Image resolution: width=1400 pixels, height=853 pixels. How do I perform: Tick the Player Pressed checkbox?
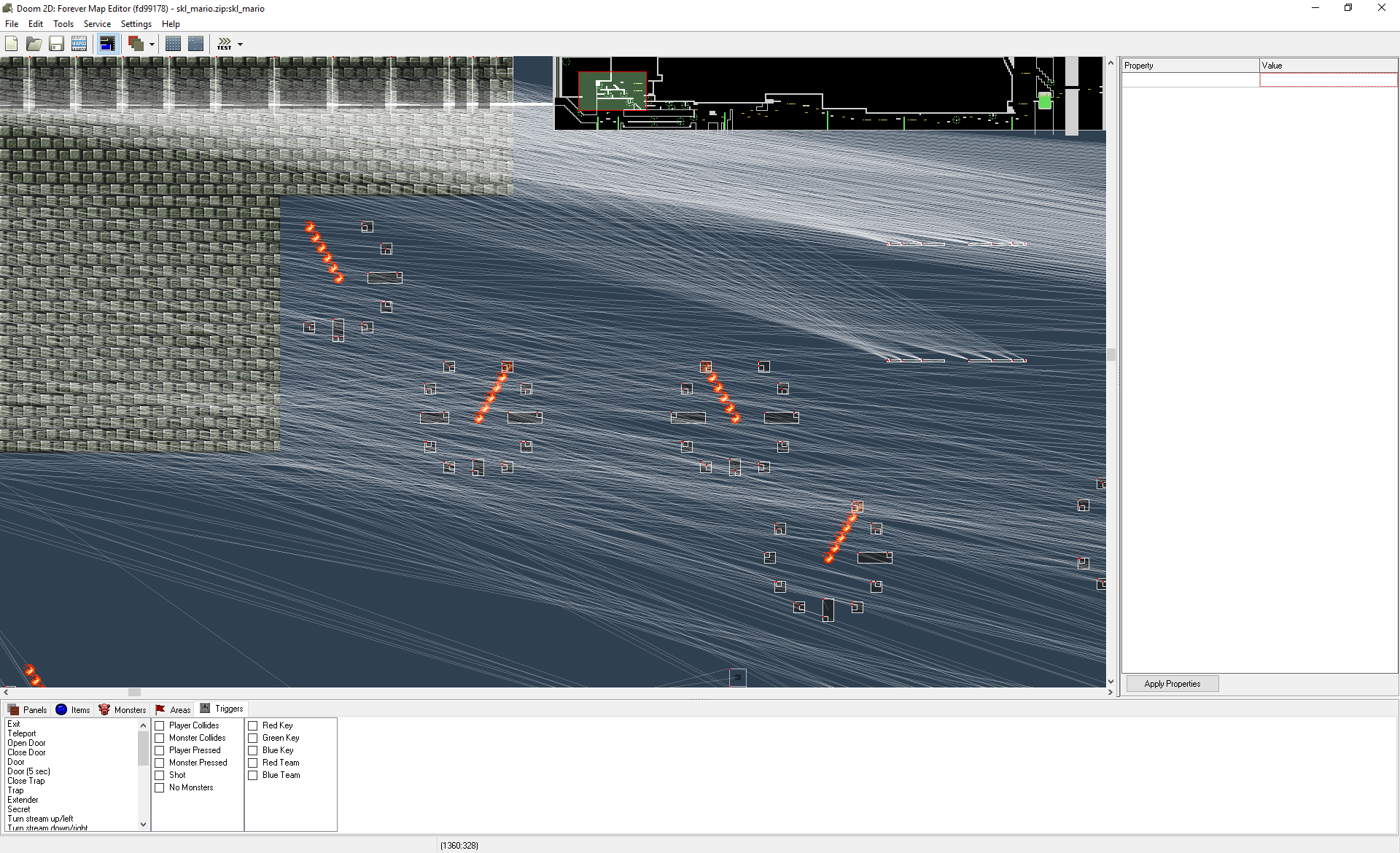click(x=160, y=750)
